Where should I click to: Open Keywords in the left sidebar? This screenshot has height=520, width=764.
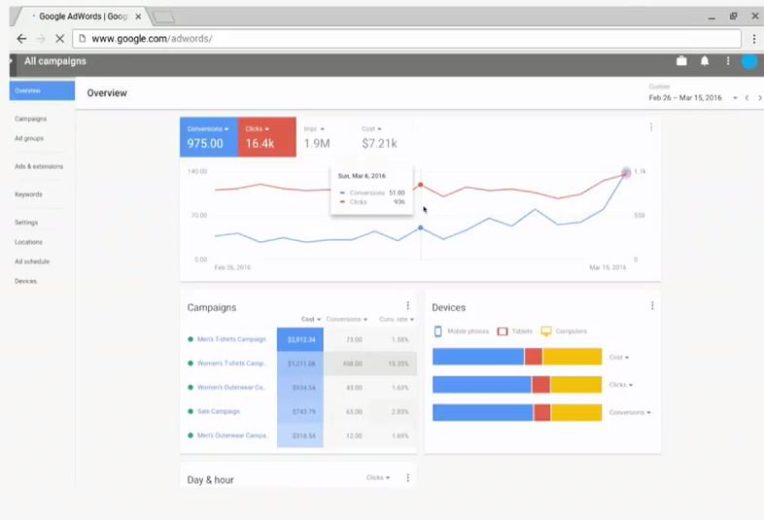28,194
